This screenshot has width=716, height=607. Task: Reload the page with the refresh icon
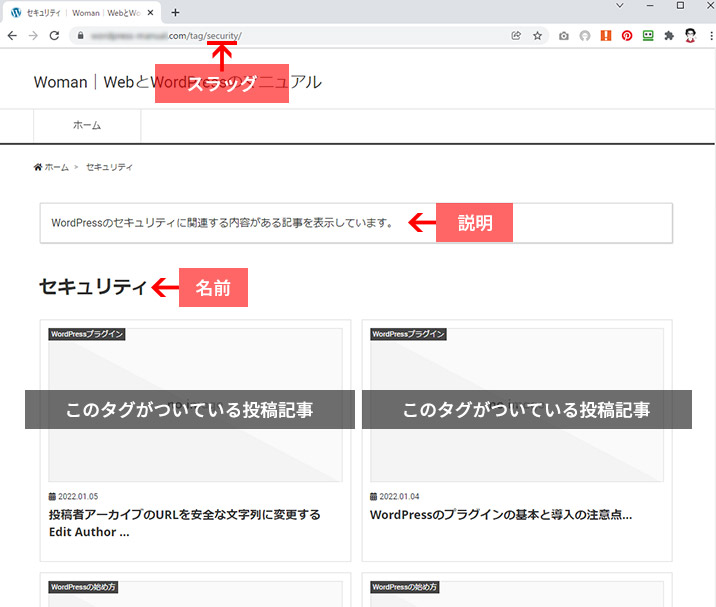point(54,36)
